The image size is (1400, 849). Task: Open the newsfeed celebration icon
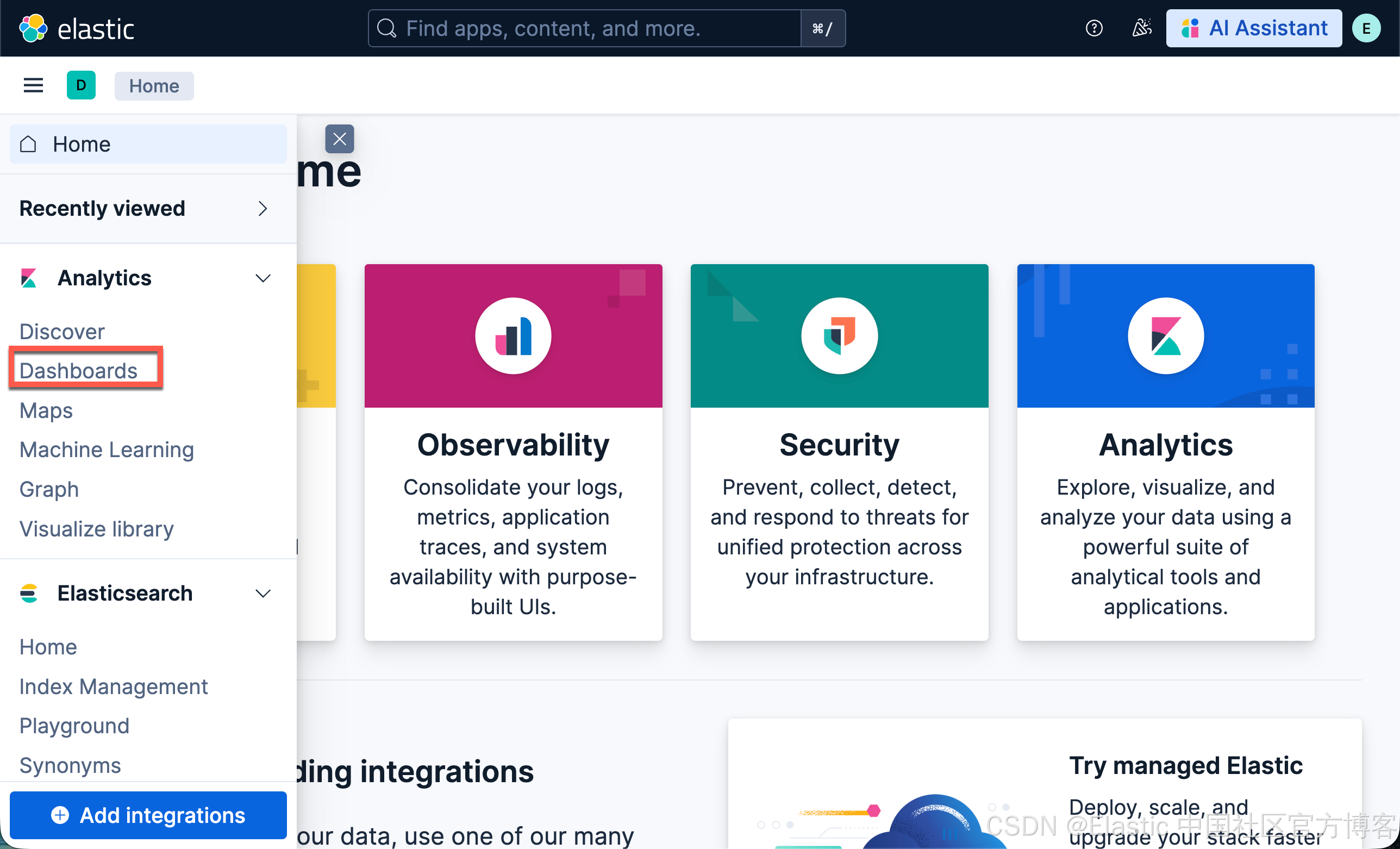pos(1141,28)
